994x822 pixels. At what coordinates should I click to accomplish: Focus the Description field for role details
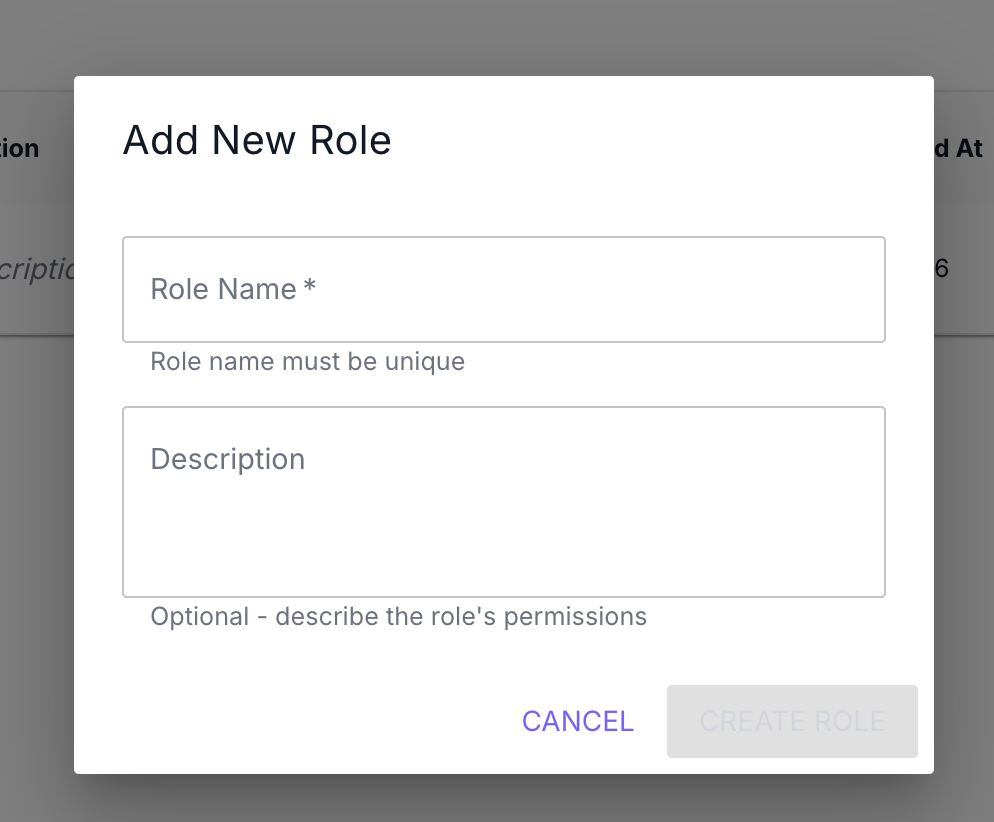503,500
